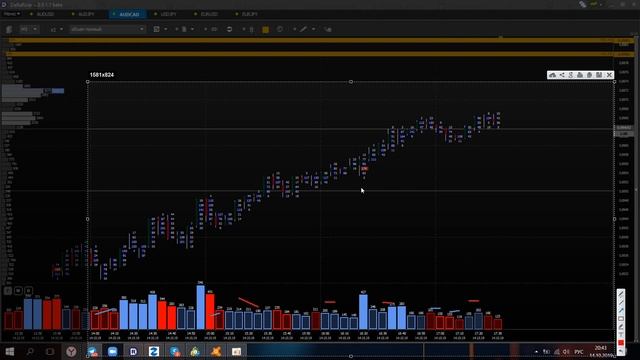Click the yellow square toolbar button

tap(265, 29)
